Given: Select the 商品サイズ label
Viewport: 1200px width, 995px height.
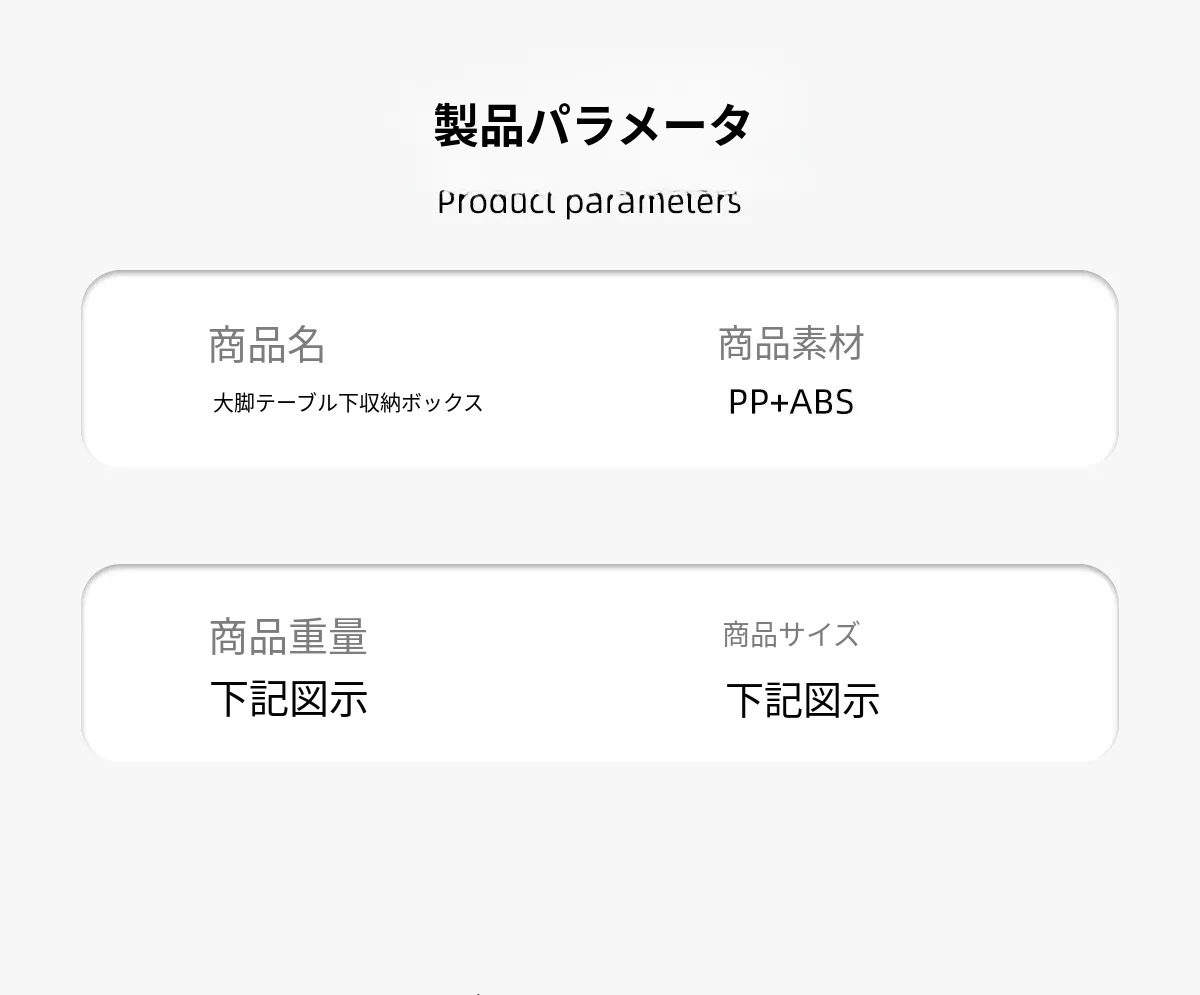Looking at the screenshot, I should [x=790, y=634].
